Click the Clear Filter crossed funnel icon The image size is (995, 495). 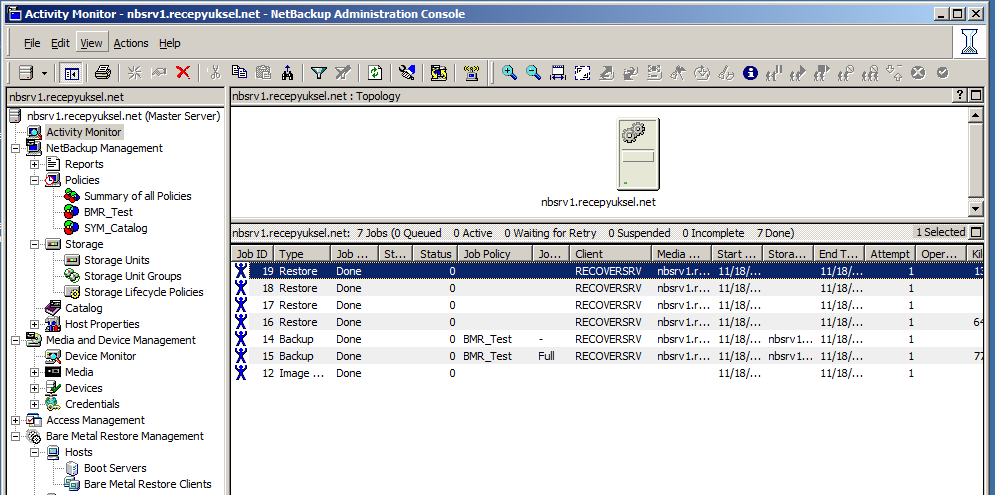coord(343,73)
